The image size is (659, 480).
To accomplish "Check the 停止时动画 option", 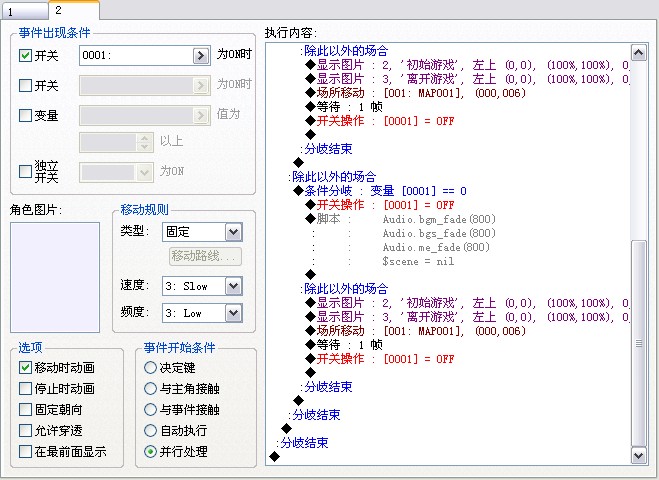I will tap(25, 388).
